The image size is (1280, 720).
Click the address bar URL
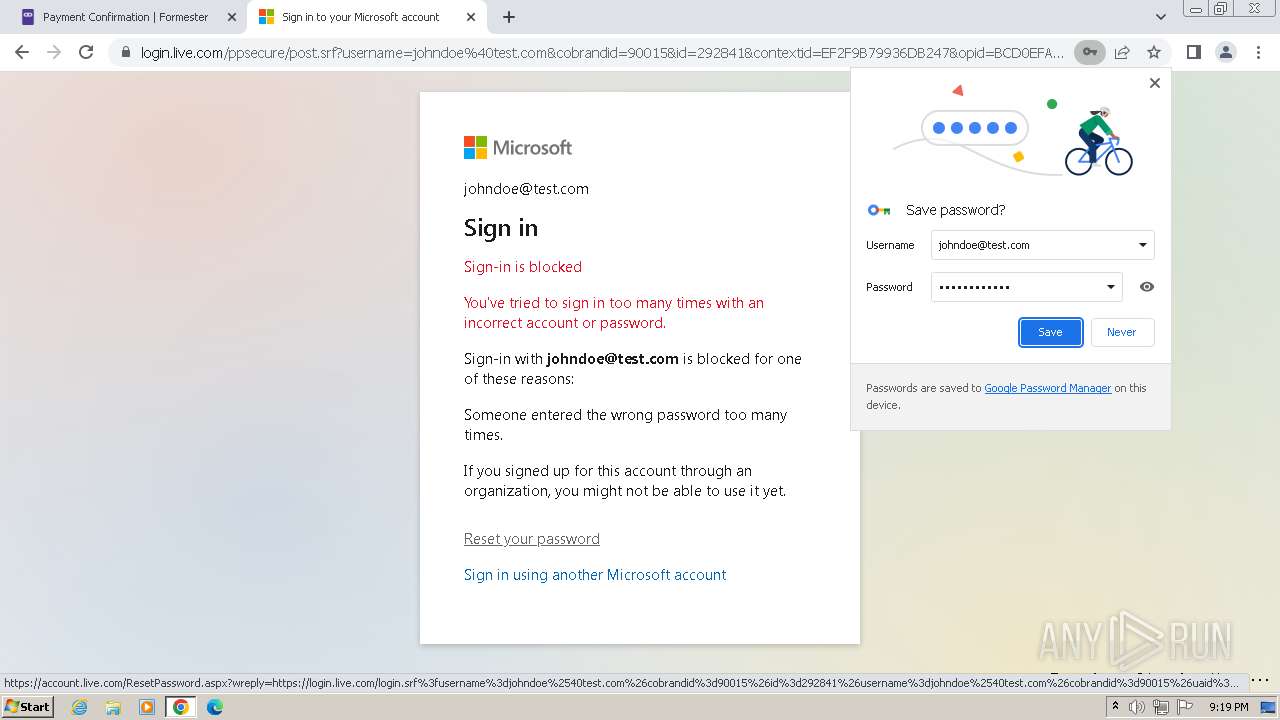(x=602, y=52)
